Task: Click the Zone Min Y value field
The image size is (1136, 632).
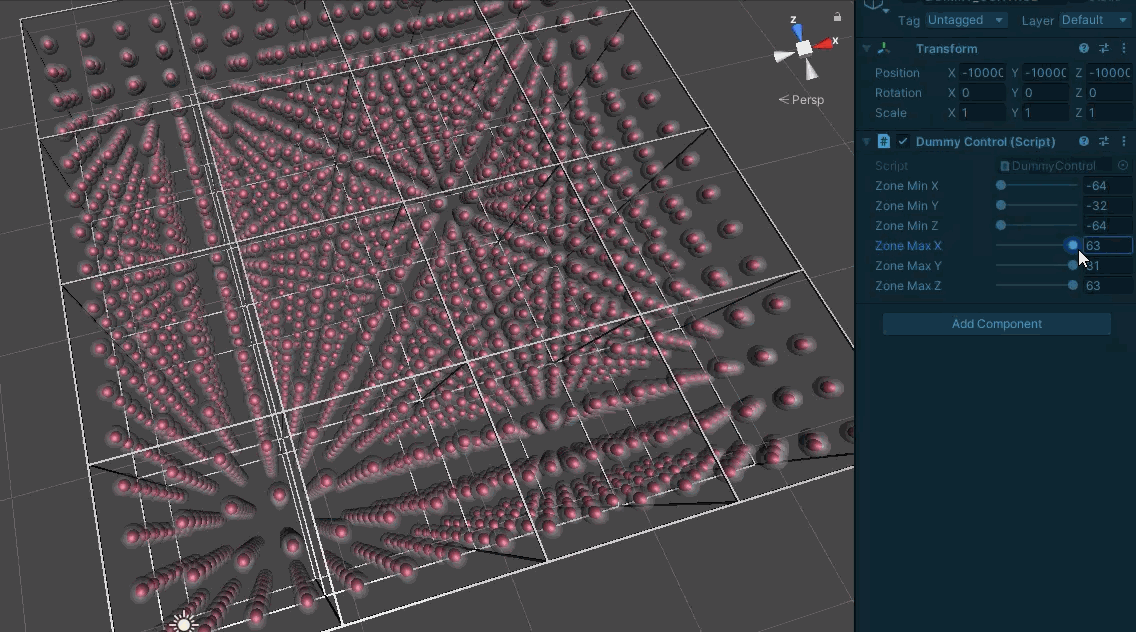Action: coord(1108,206)
